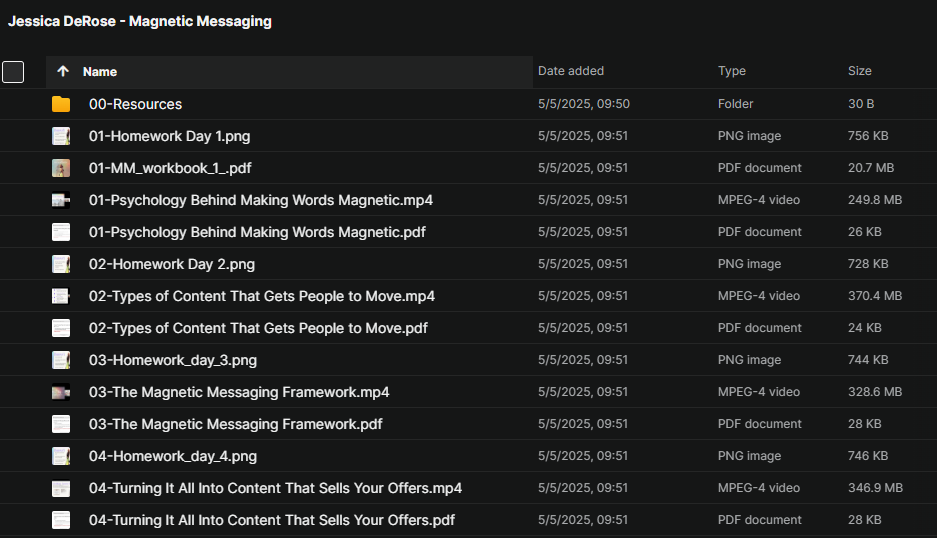
Task: Sort list by Date added column
Action: [x=571, y=71]
